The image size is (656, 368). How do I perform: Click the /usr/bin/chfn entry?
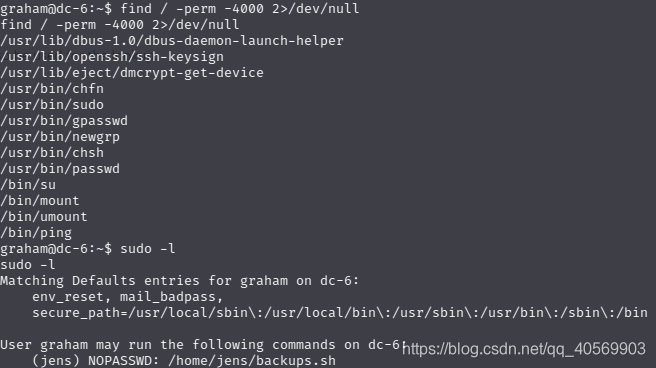point(52,89)
